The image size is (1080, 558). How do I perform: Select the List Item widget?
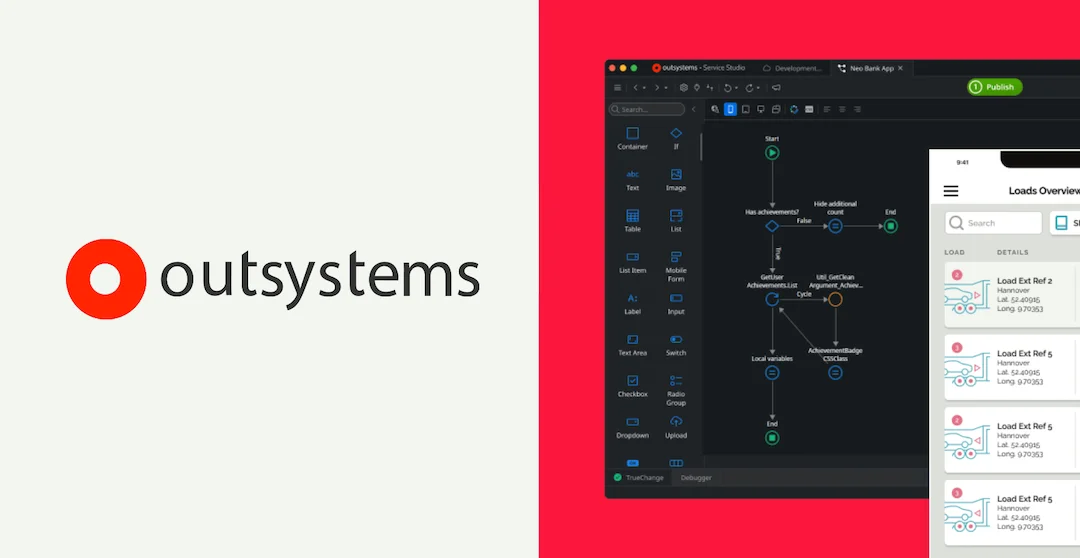(632, 262)
